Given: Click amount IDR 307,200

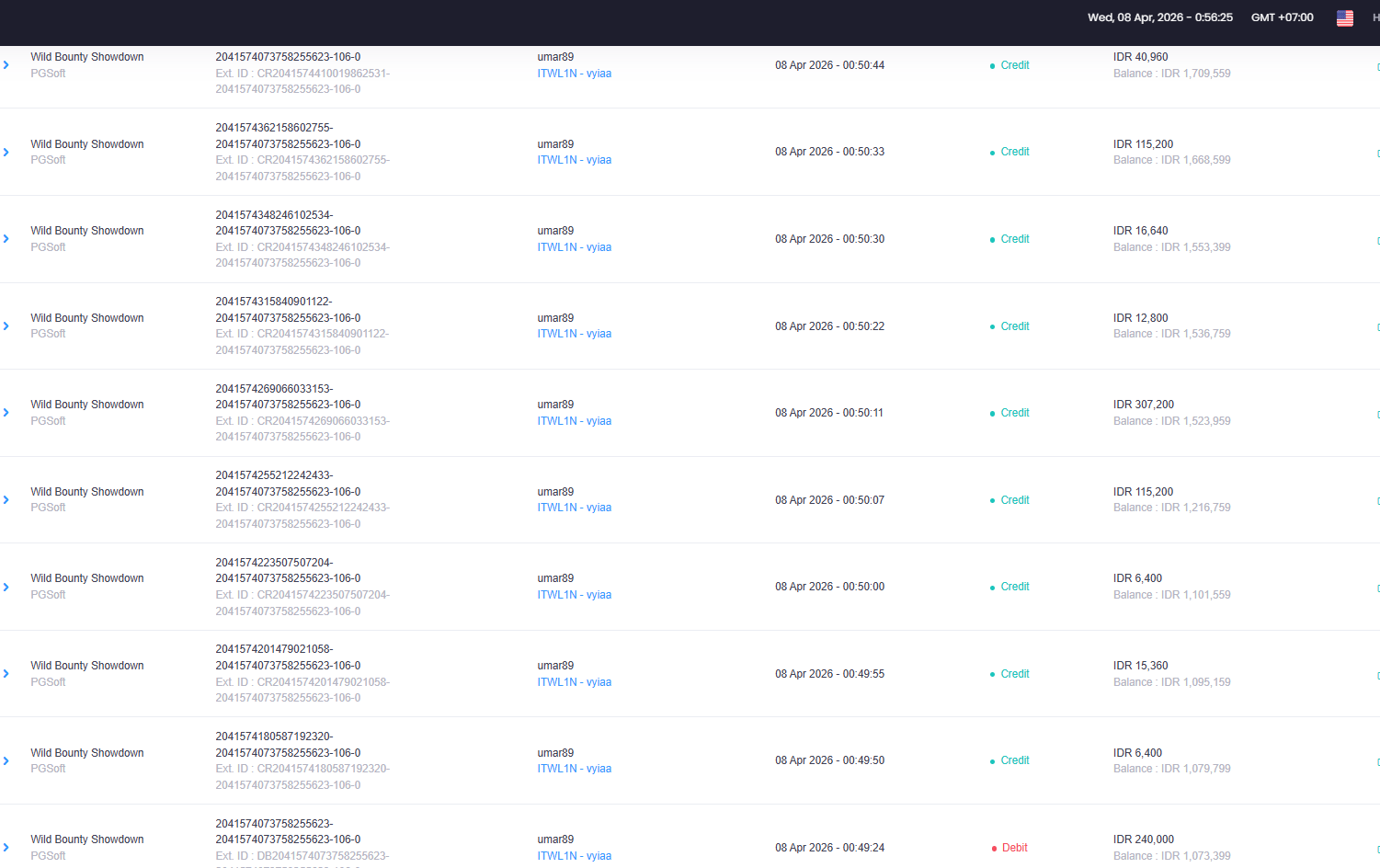Looking at the screenshot, I should click(x=1144, y=405).
